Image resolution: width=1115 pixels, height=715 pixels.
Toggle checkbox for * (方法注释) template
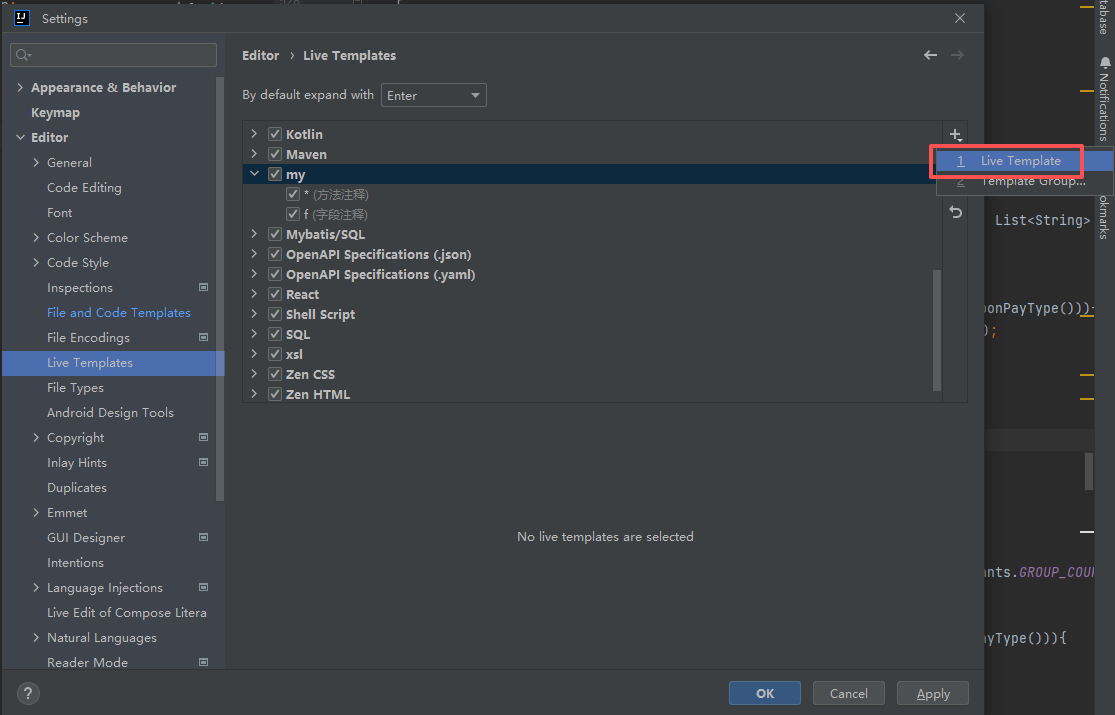[x=292, y=194]
